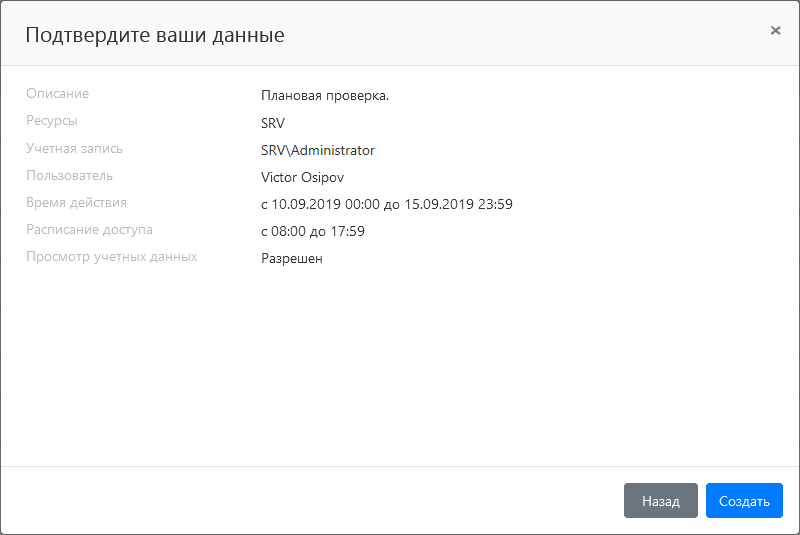Click the Ресурсы field label
Image resolution: width=800 pixels, height=535 pixels.
52,121
